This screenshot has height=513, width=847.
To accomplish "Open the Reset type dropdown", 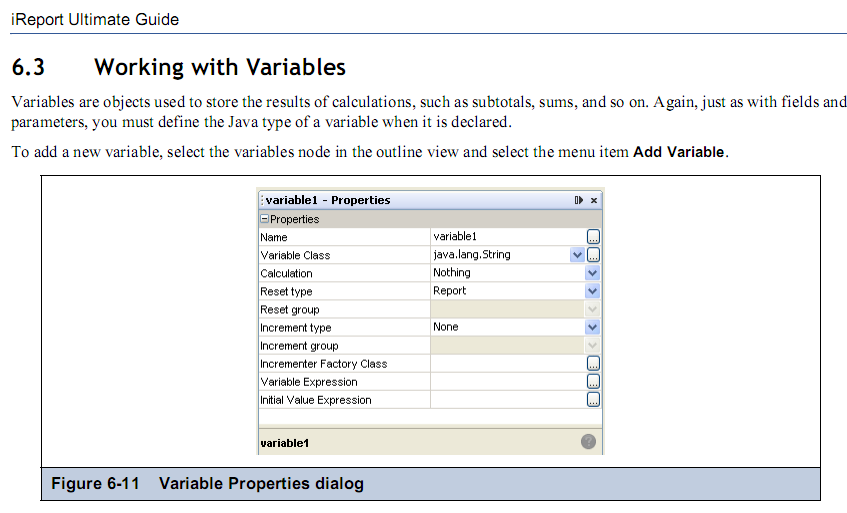I will (592, 291).
